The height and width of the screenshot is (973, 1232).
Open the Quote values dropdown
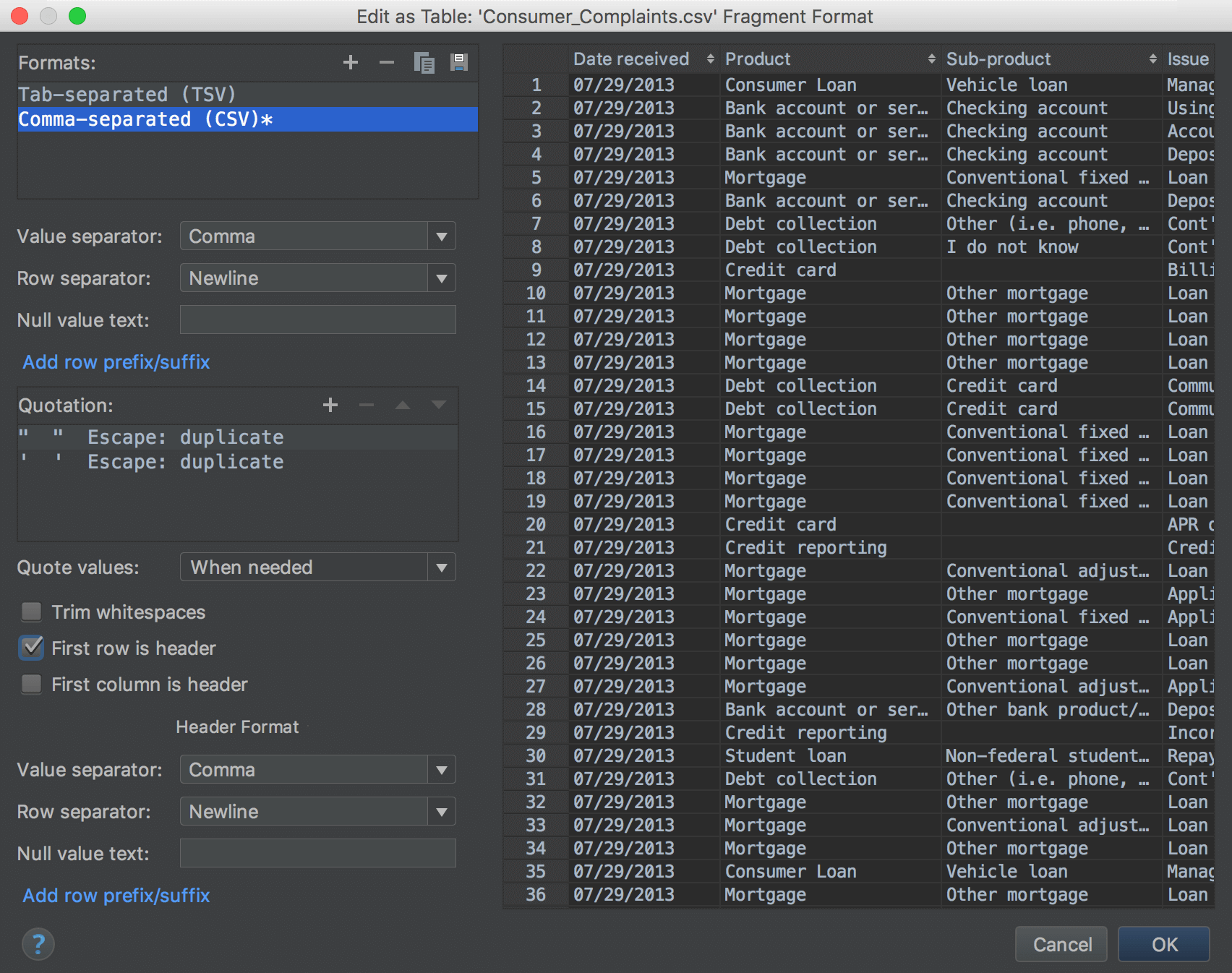(x=317, y=567)
